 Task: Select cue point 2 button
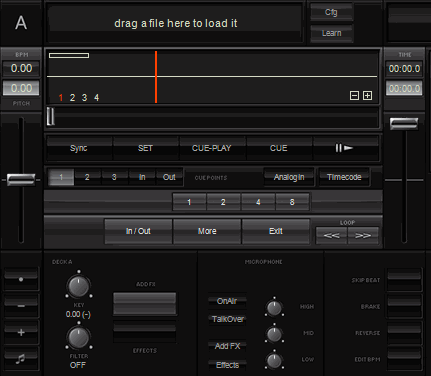click(87, 177)
